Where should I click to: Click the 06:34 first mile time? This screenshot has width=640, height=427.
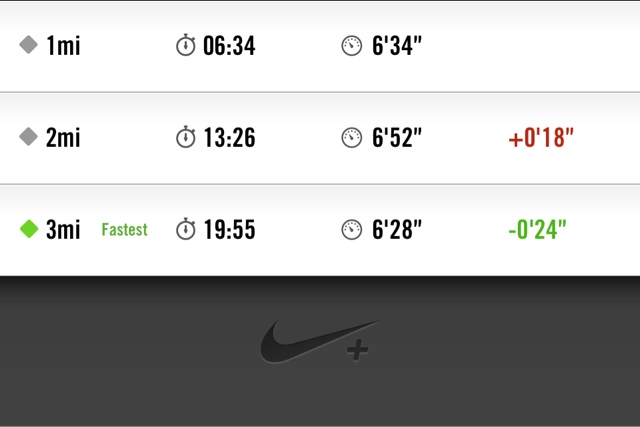229,45
